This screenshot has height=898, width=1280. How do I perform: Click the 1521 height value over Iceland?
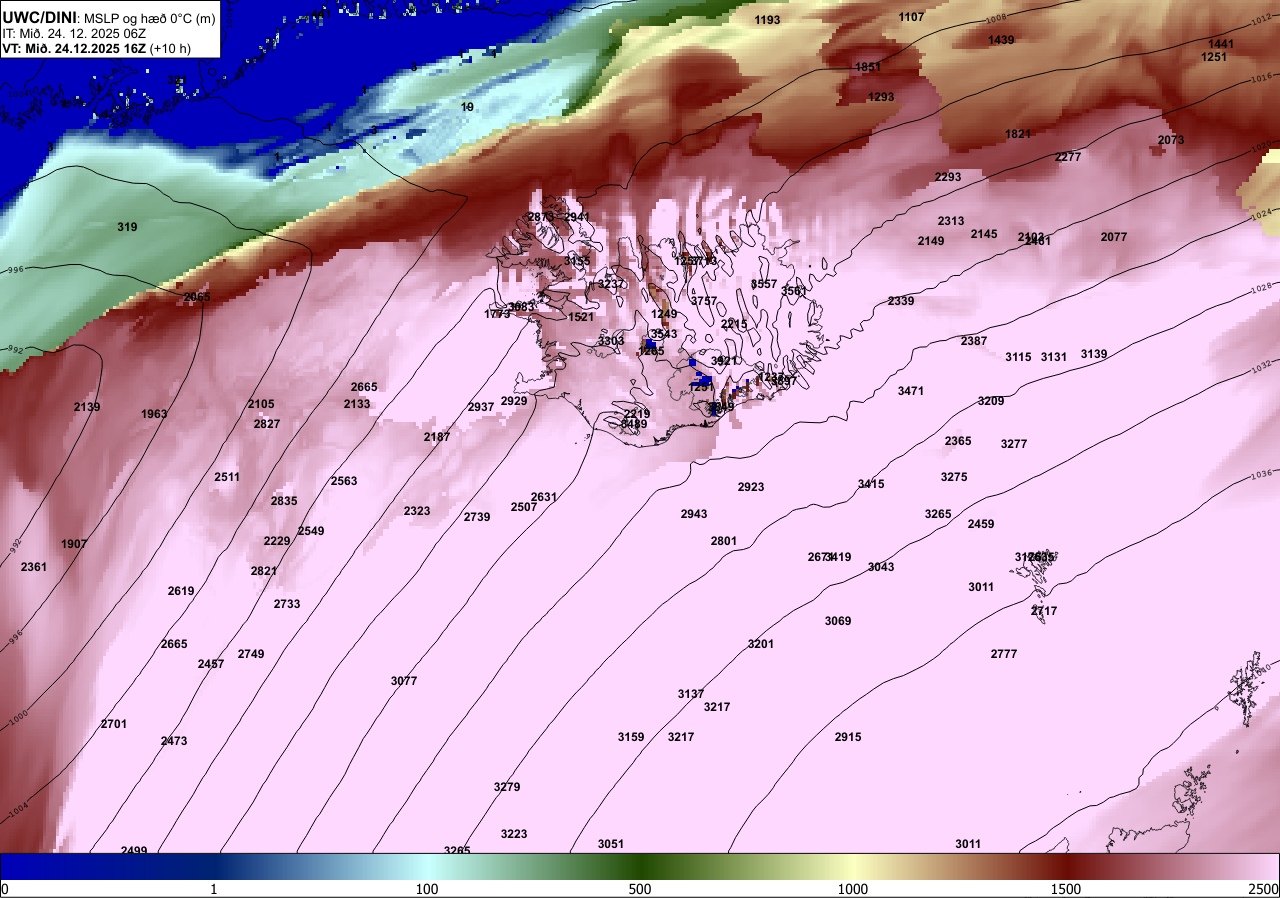click(581, 317)
